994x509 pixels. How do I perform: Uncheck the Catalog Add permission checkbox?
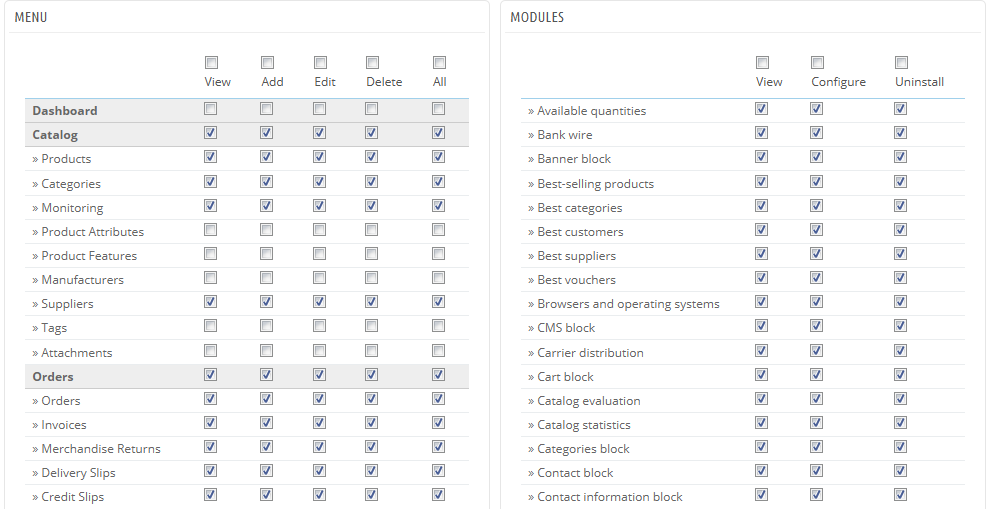click(267, 133)
